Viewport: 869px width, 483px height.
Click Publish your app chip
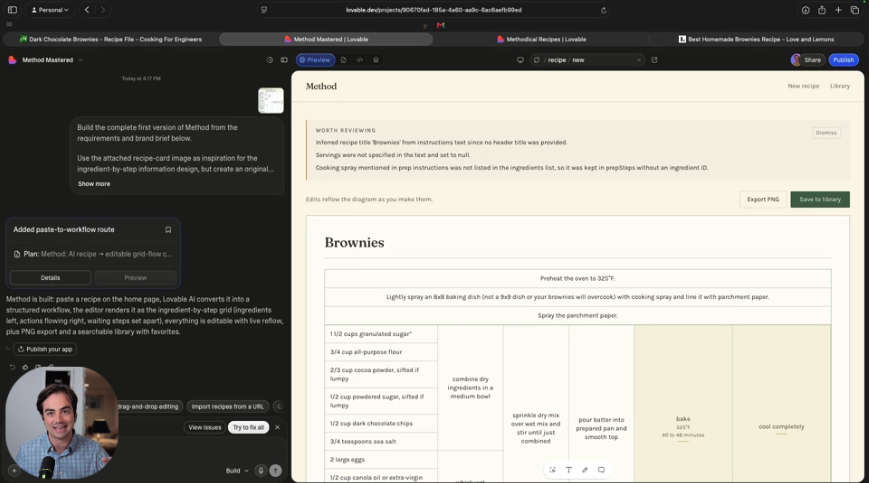[x=45, y=350]
